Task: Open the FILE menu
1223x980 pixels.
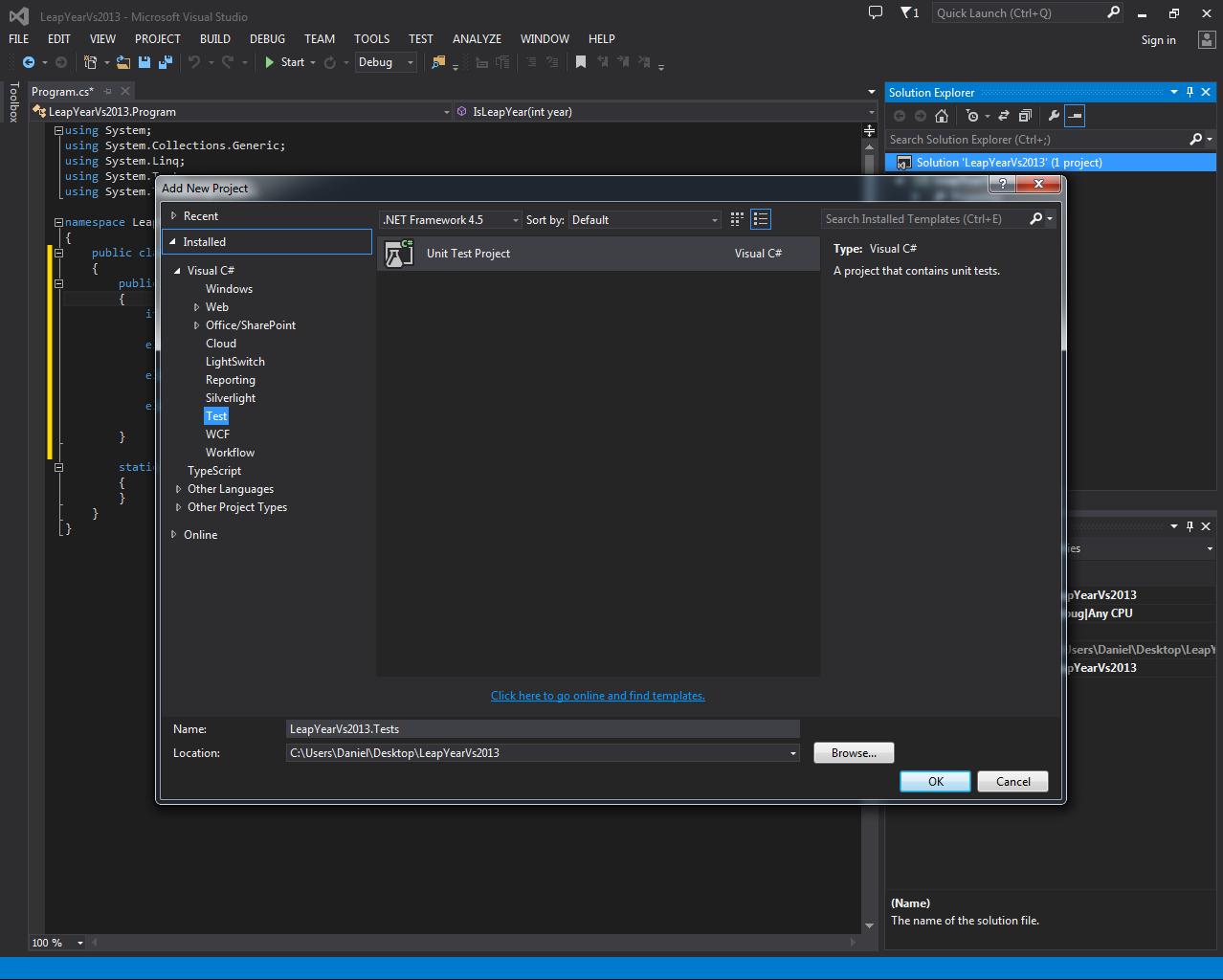Action: pyautogui.click(x=19, y=39)
